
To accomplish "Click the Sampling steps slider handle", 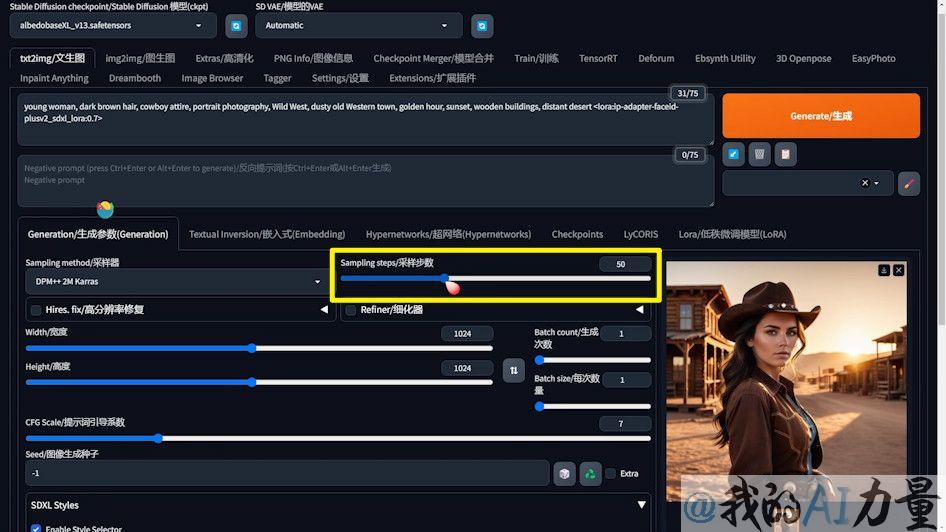I will coord(445,279).
